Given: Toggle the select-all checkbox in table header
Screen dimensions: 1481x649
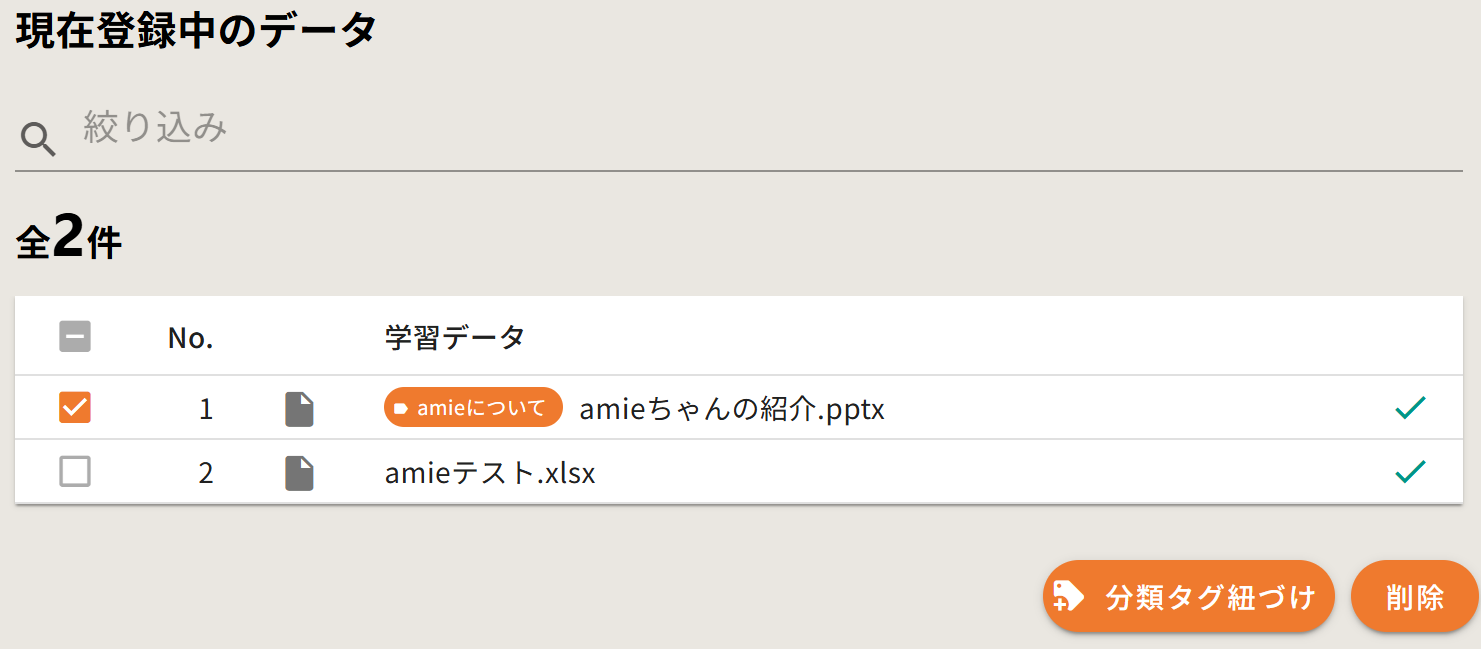Looking at the screenshot, I should tap(75, 337).
